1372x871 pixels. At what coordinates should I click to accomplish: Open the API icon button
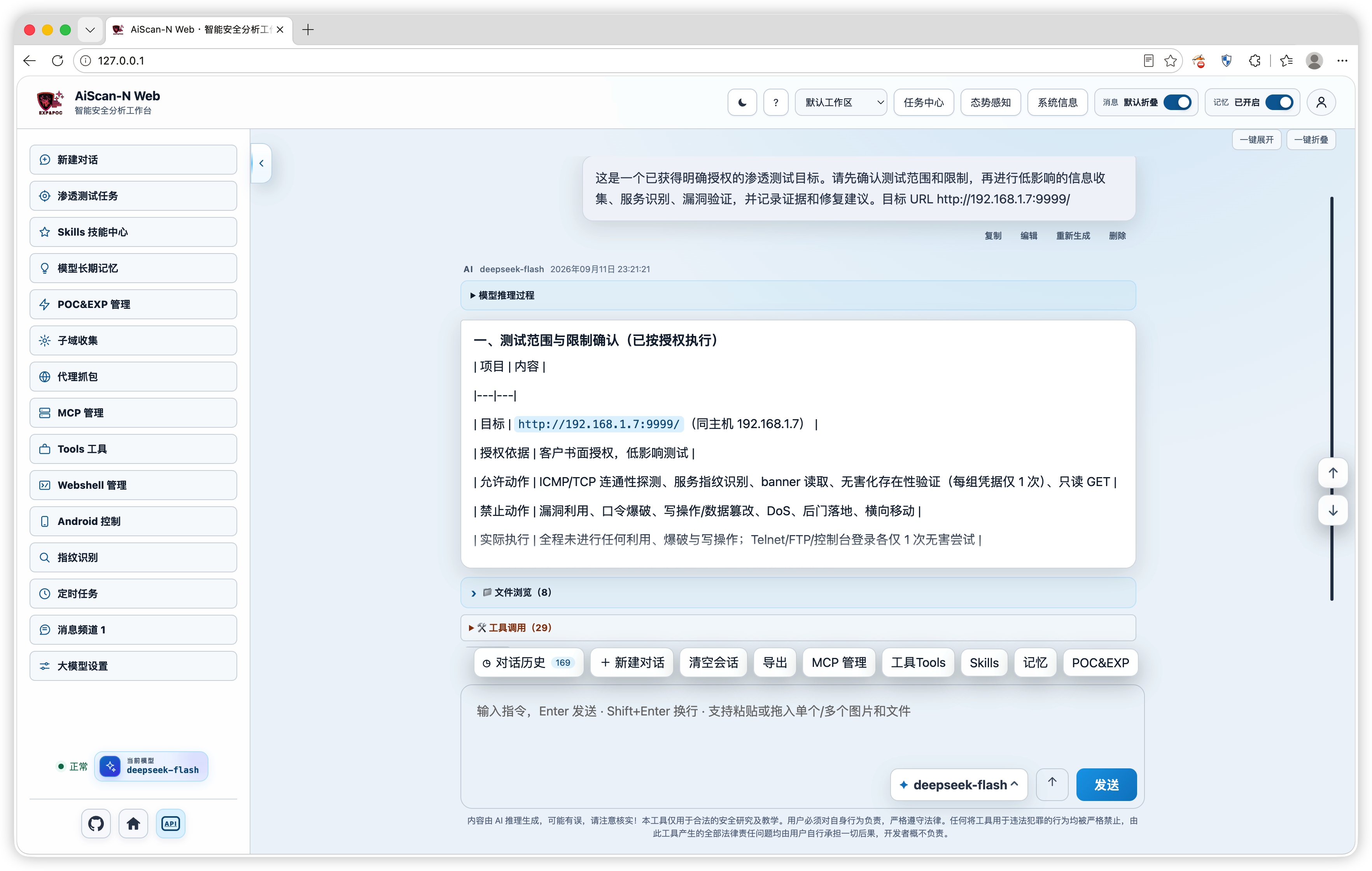click(170, 823)
